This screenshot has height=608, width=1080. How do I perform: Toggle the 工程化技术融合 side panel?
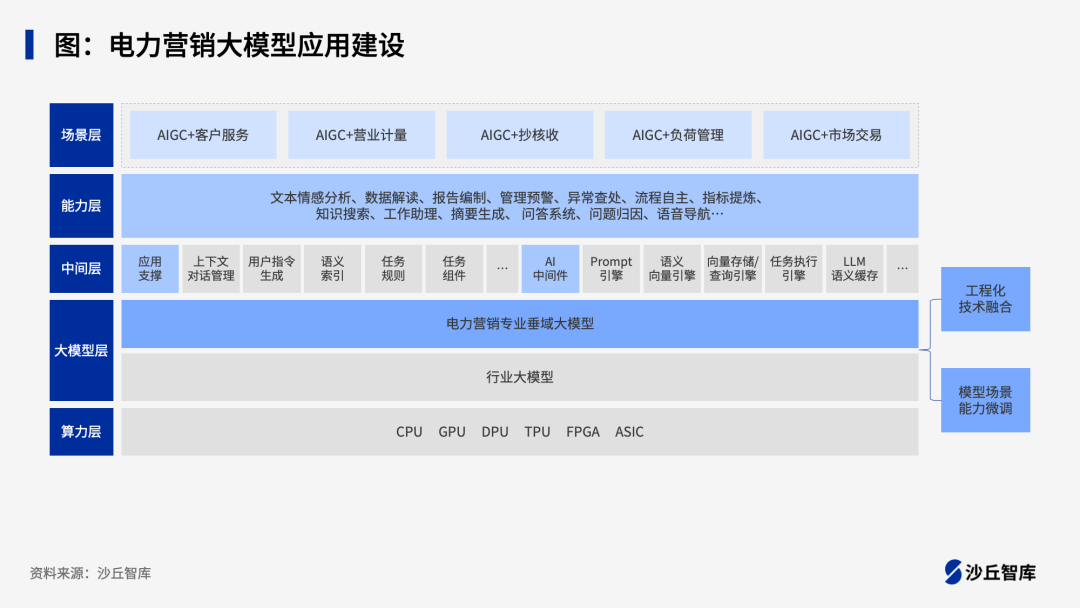[x=985, y=300]
